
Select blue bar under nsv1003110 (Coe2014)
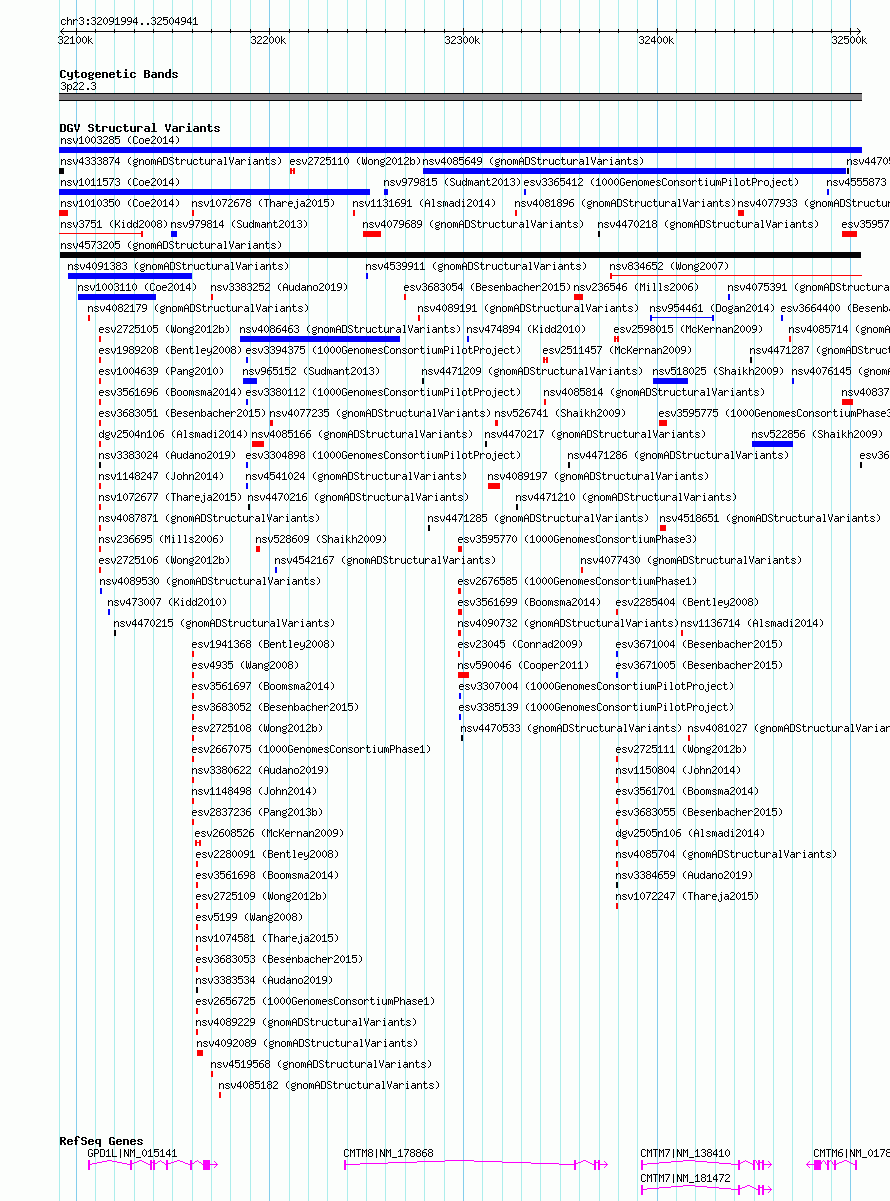[x=117, y=297]
